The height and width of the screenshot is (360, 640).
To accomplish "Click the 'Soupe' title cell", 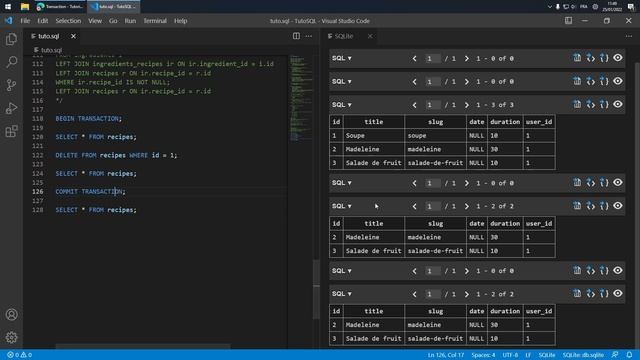I will coord(373,136).
